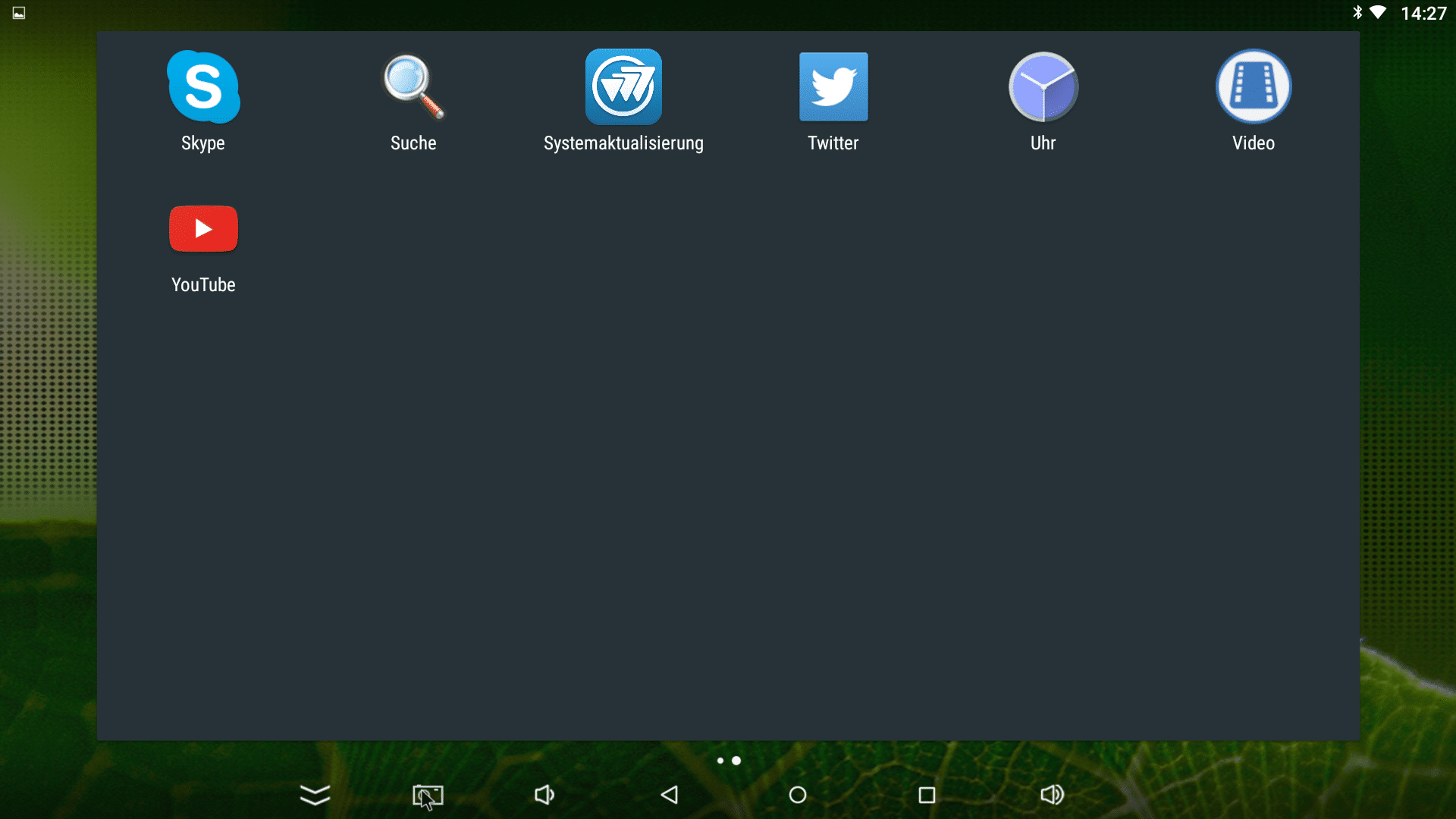Launch the Video player app
This screenshot has height=819, width=1456.
pyautogui.click(x=1254, y=87)
